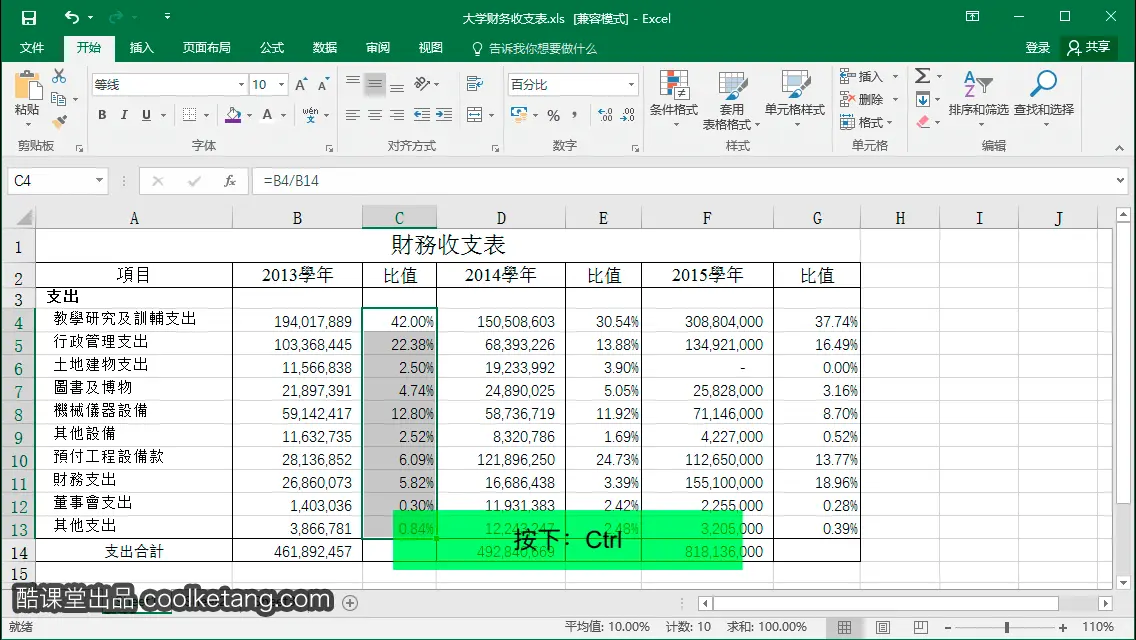The image size is (1136, 640).
Task: Toggle bold formatting
Action: [x=102, y=115]
